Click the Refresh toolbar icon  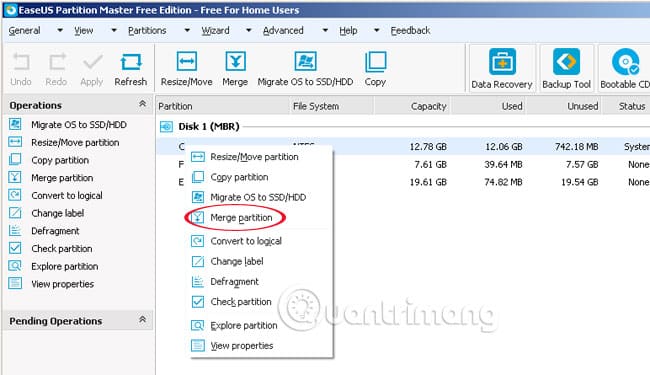tap(131, 62)
